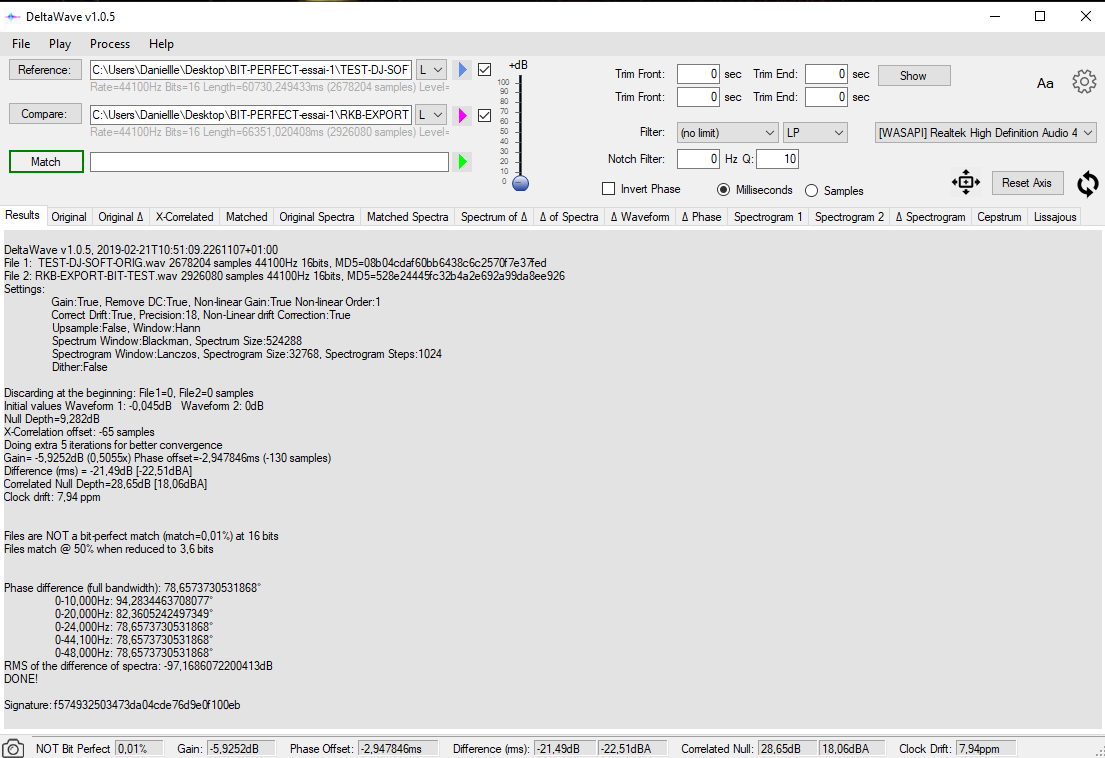Click the Reference: button
1105x758 pixels.
coord(45,70)
